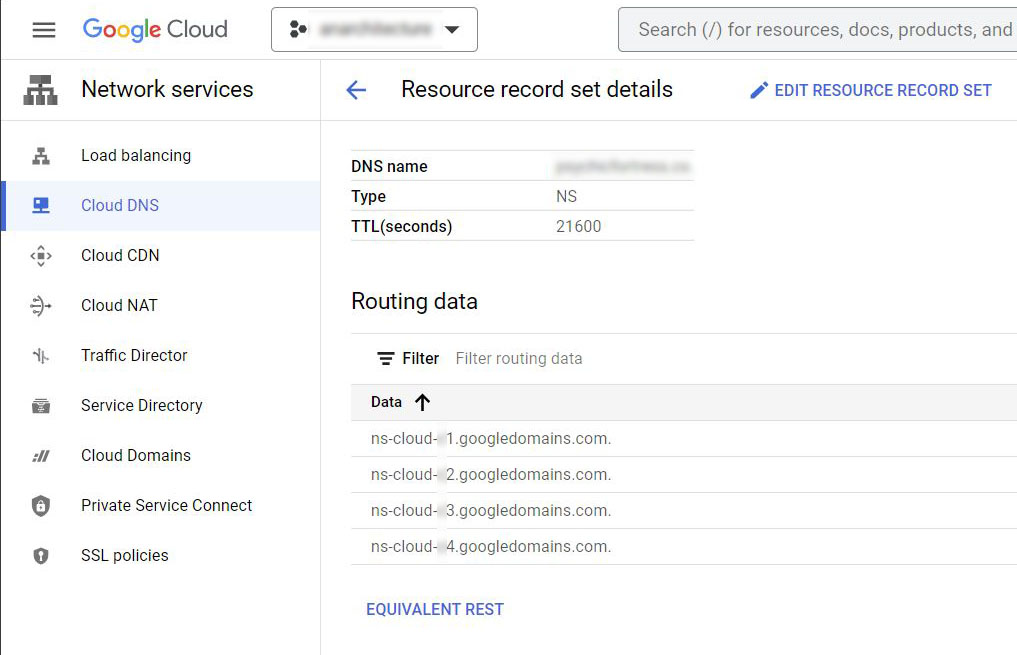Screen dimensions: 1017x655
Task: Sort by the Data column header
Action: (x=387, y=402)
